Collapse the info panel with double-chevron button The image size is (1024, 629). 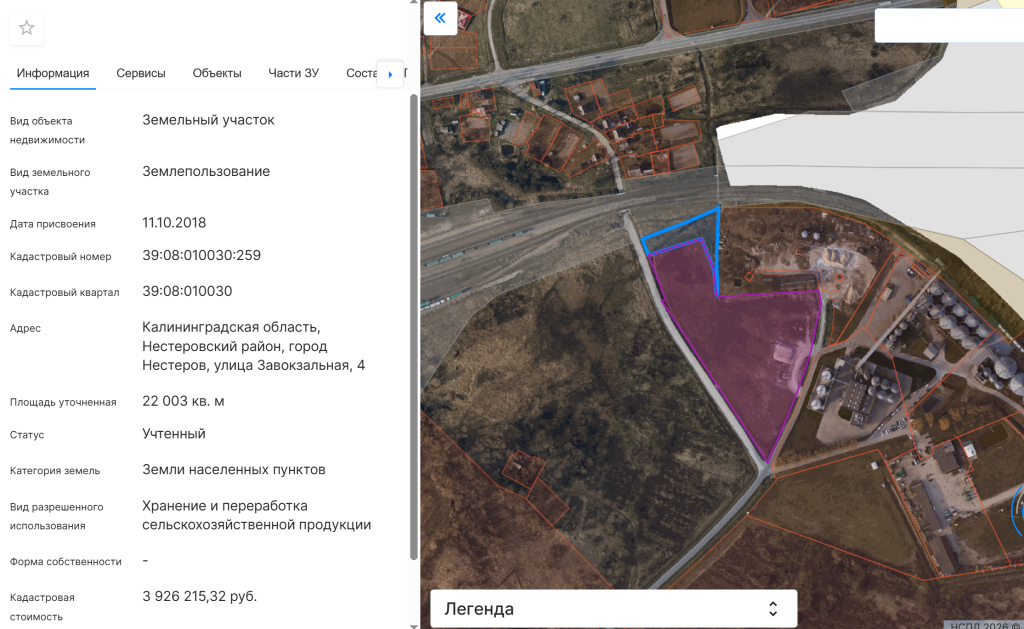440,19
